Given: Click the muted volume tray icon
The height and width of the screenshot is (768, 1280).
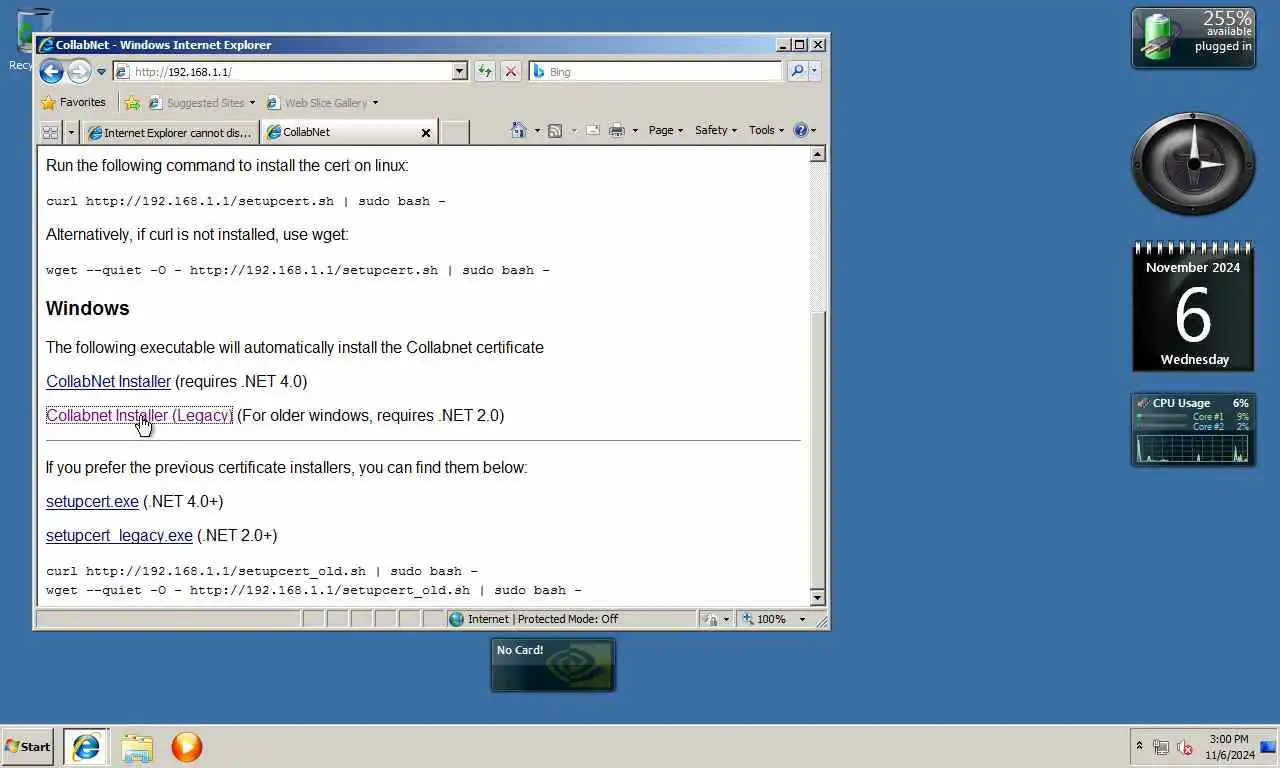Looking at the screenshot, I should [x=1185, y=747].
